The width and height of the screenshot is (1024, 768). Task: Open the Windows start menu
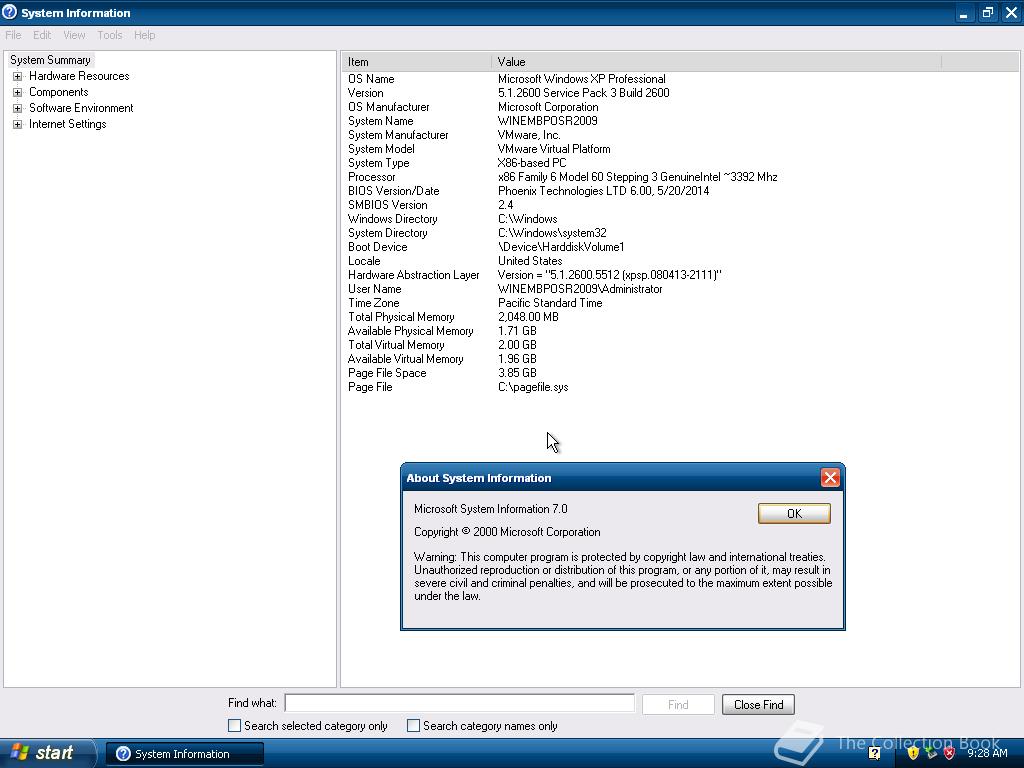coord(46,753)
